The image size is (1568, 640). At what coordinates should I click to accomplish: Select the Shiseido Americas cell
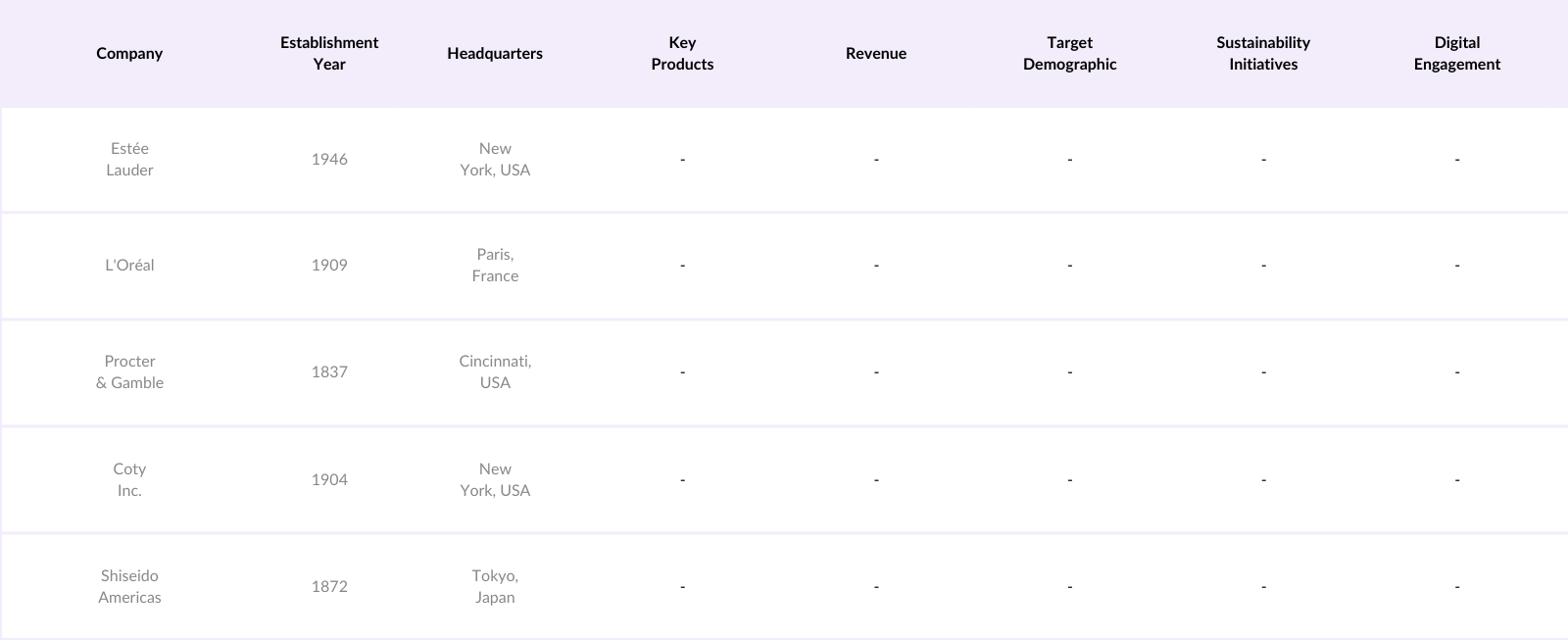(x=129, y=586)
